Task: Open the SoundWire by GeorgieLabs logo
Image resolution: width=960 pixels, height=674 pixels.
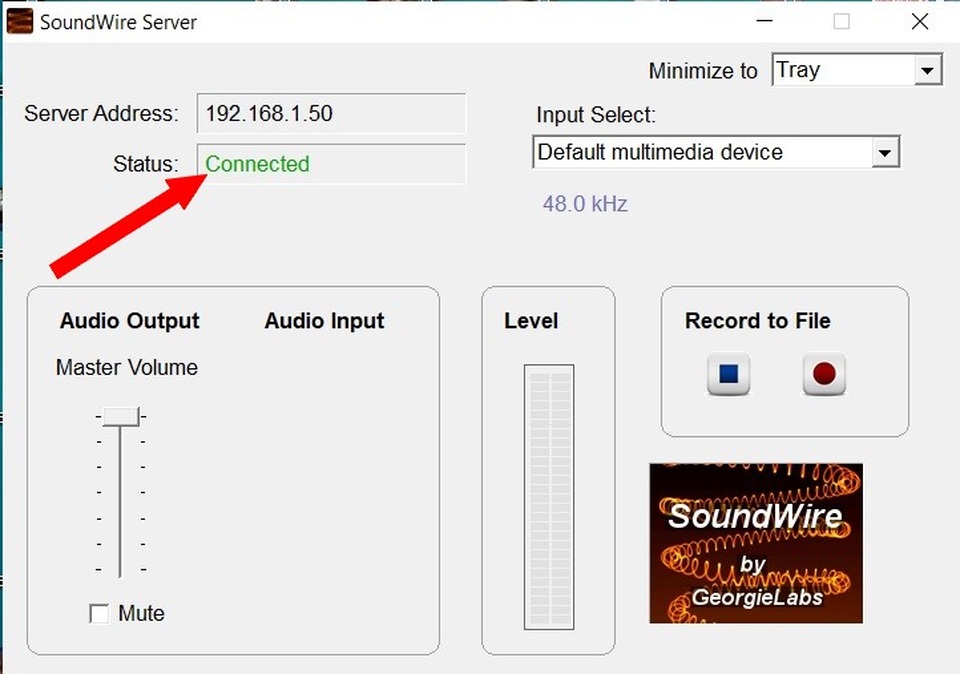Action: coord(756,544)
